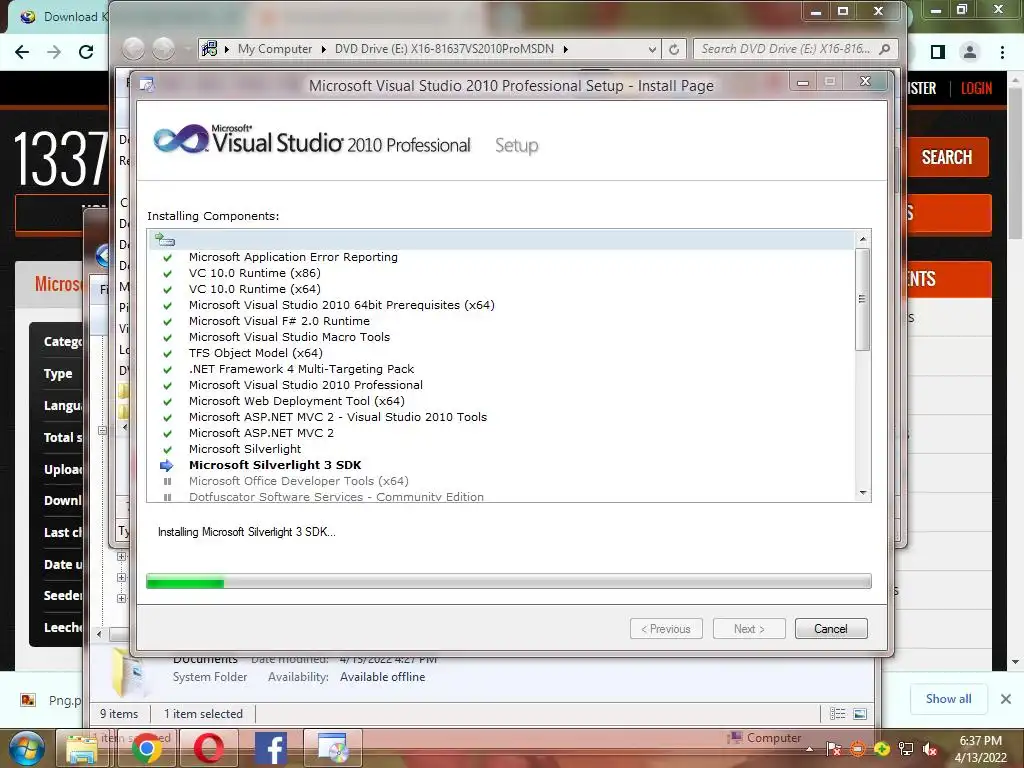The image size is (1024, 768).
Task: Click the disabled Next button
Action: [749, 628]
